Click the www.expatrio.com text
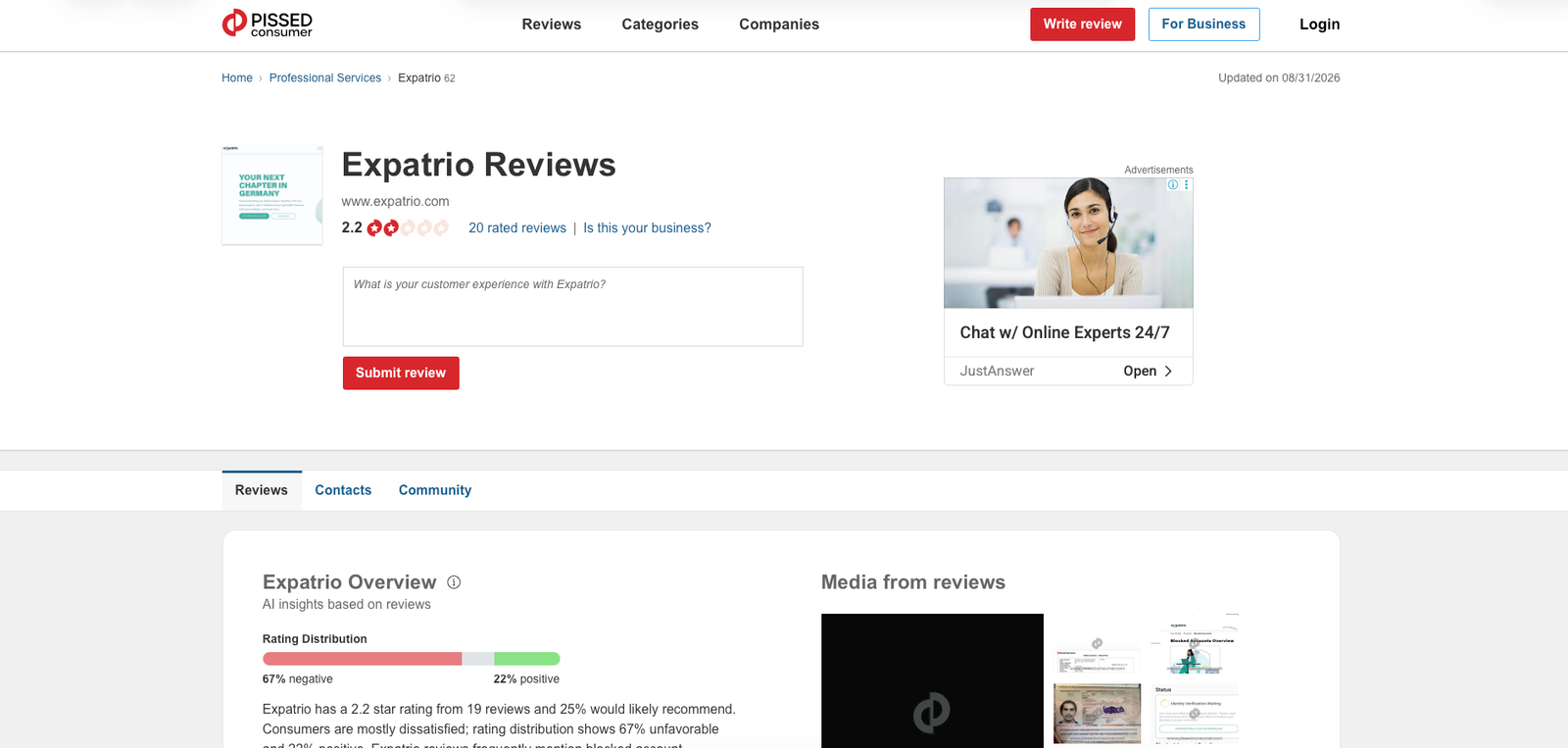This screenshot has height=748, width=1568. pos(395,201)
